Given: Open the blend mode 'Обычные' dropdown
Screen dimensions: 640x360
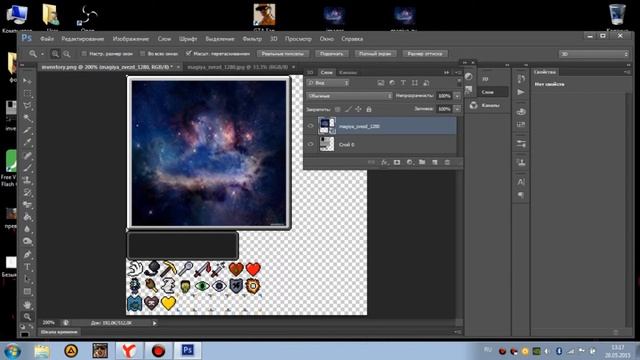Looking at the screenshot, I should click(x=349, y=96).
